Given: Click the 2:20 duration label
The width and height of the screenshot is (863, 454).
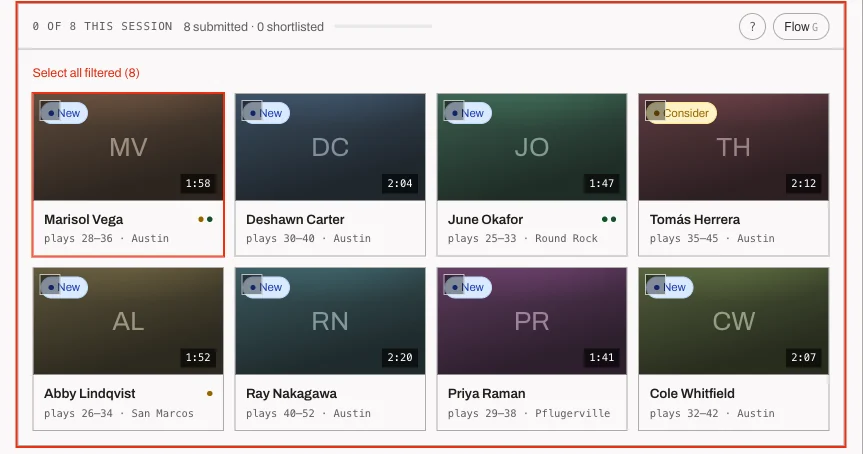Looking at the screenshot, I should [x=400, y=357].
